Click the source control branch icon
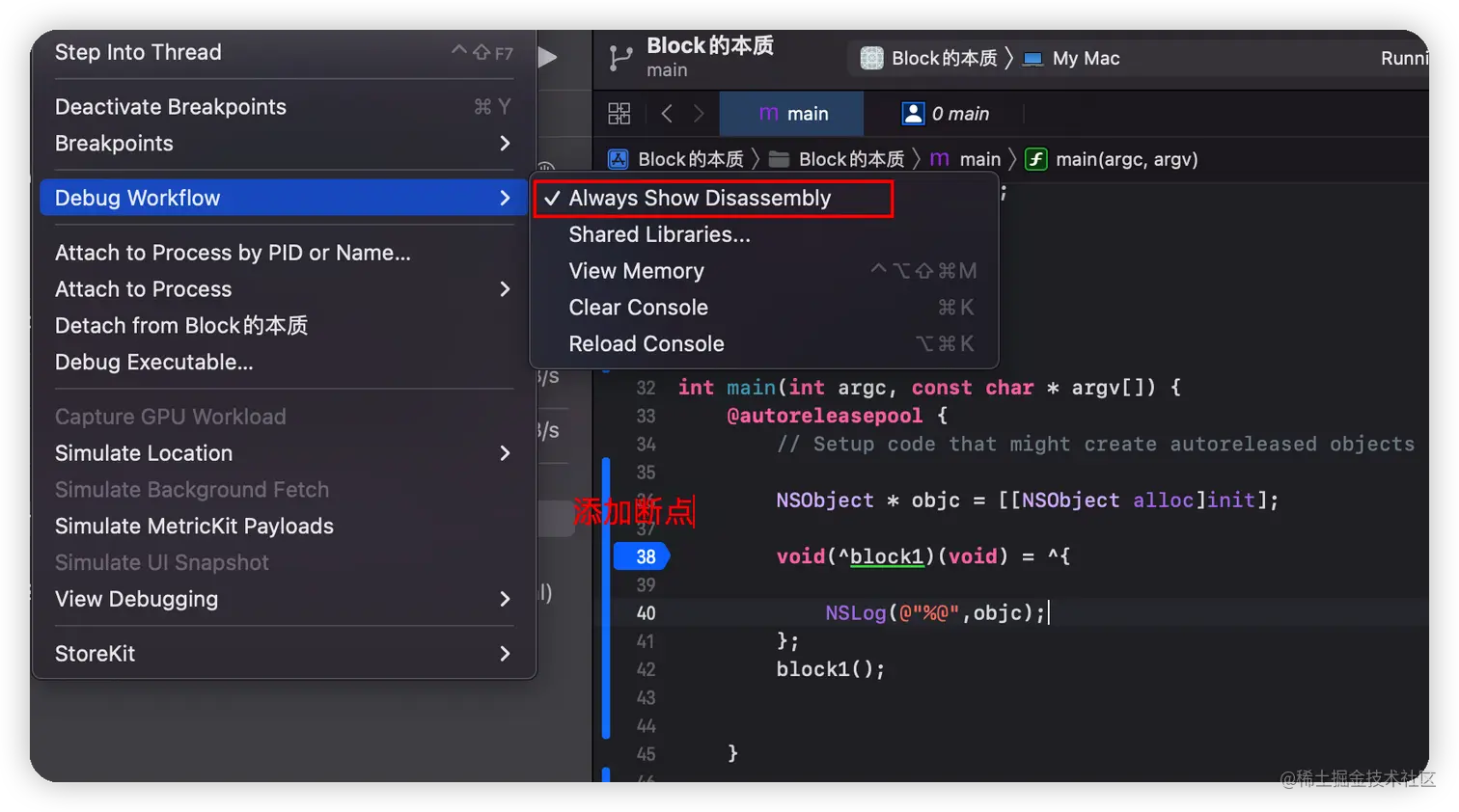The height and width of the screenshot is (812, 1459). coord(620,58)
